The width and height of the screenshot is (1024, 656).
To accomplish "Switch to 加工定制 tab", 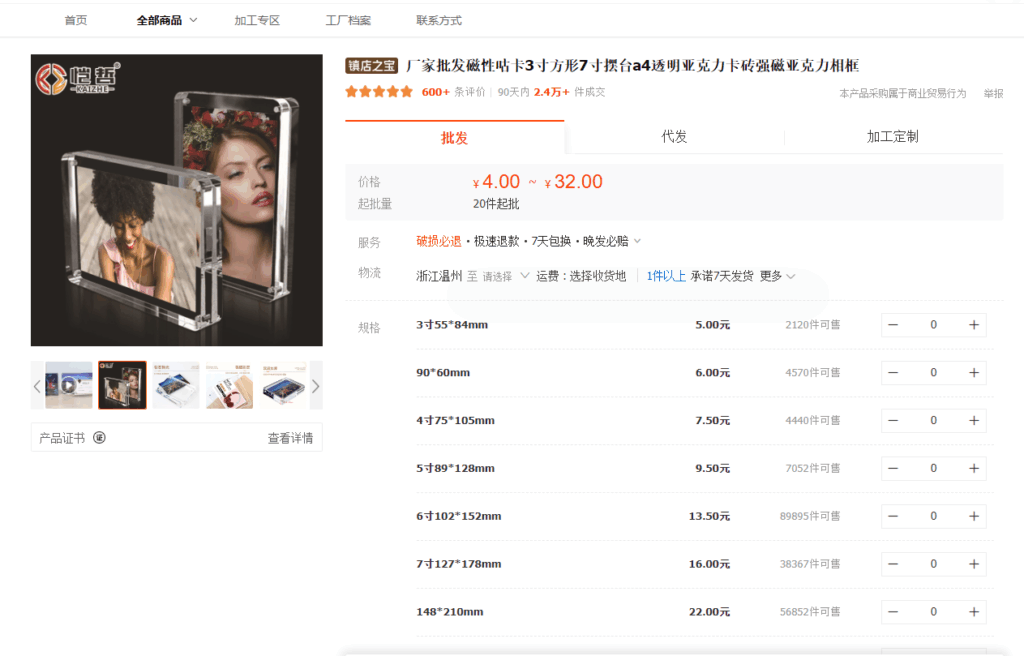I will point(893,137).
